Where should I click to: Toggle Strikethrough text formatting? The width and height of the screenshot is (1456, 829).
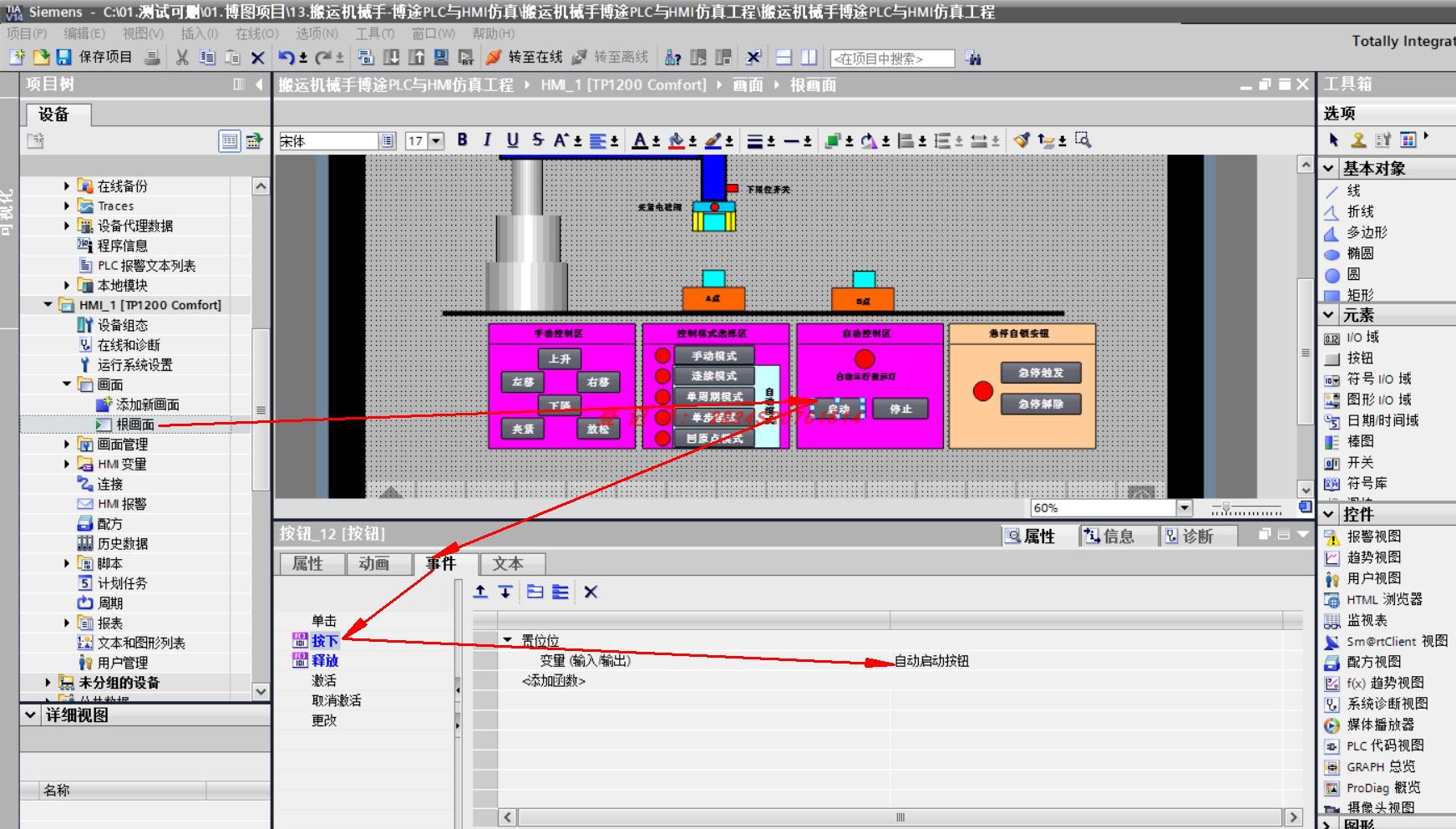pyautogui.click(x=537, y=140)
